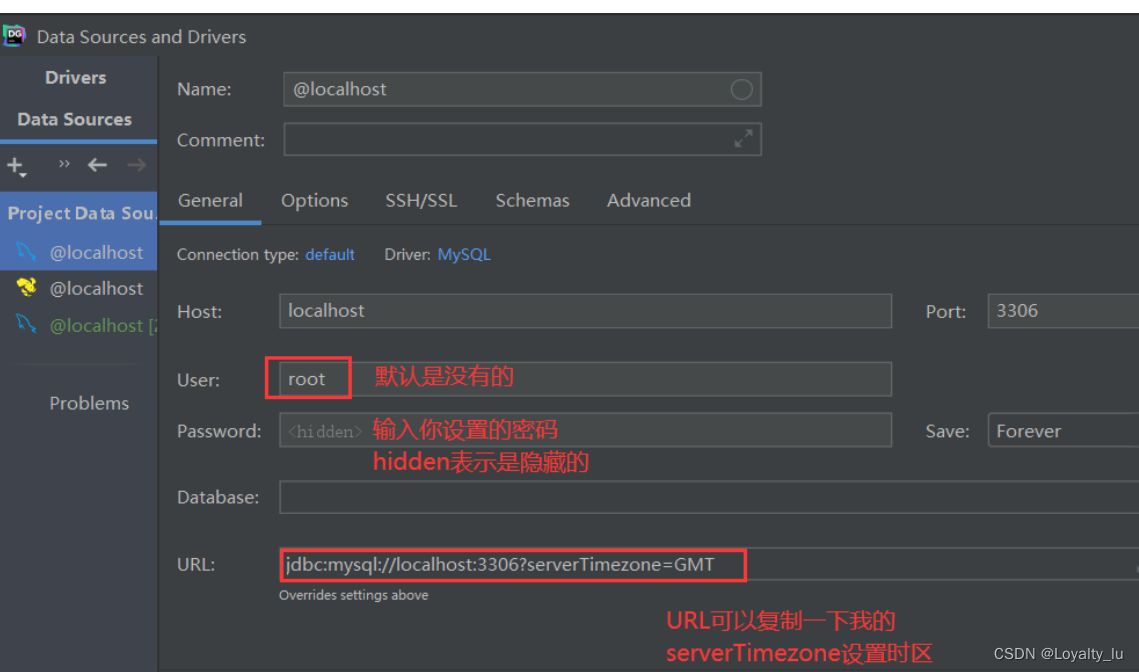Click the forward arrow navigation icon
Image resolution: width=1139 pixels, height=672 pixels.
point(135,166)
